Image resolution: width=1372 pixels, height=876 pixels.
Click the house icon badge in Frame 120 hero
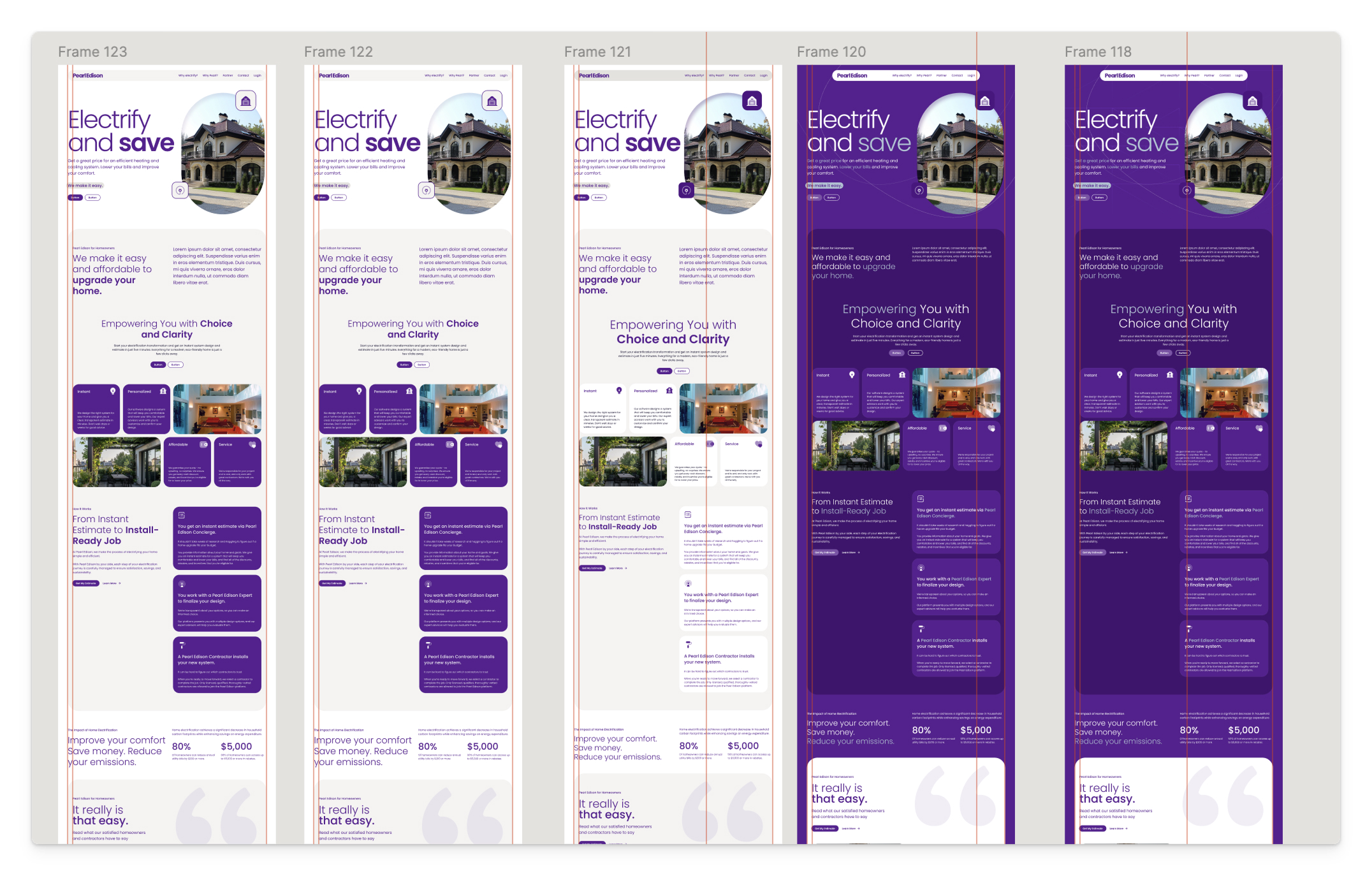(985, 101)
